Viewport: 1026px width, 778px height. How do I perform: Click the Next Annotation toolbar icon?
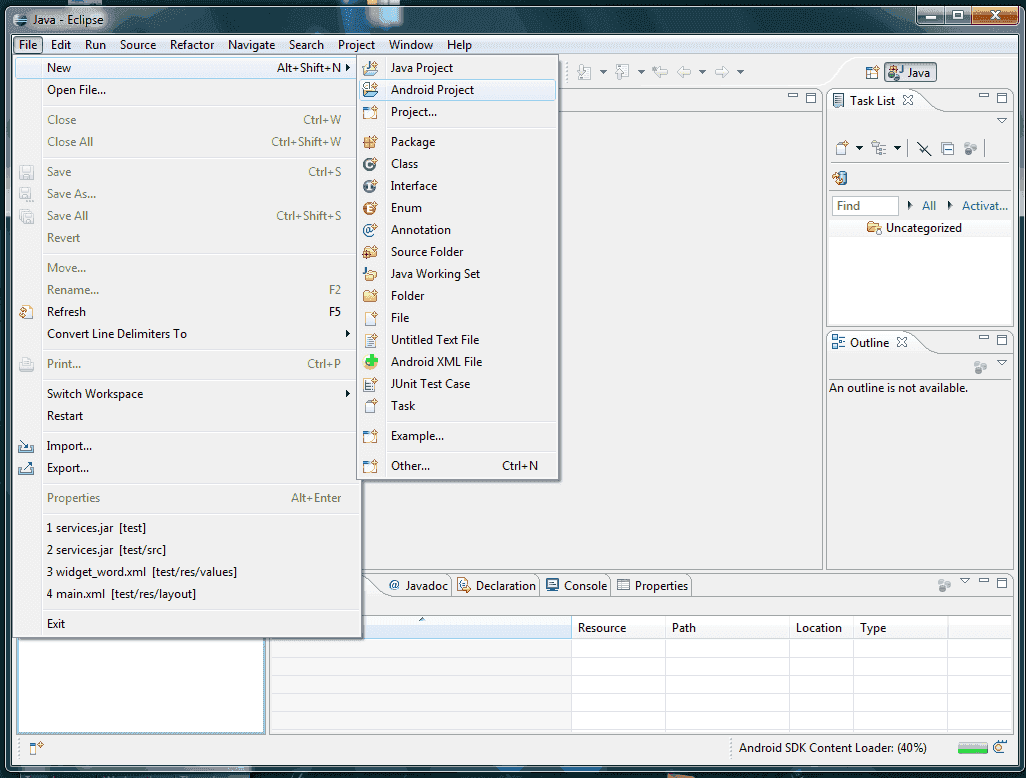click(584, 72)
